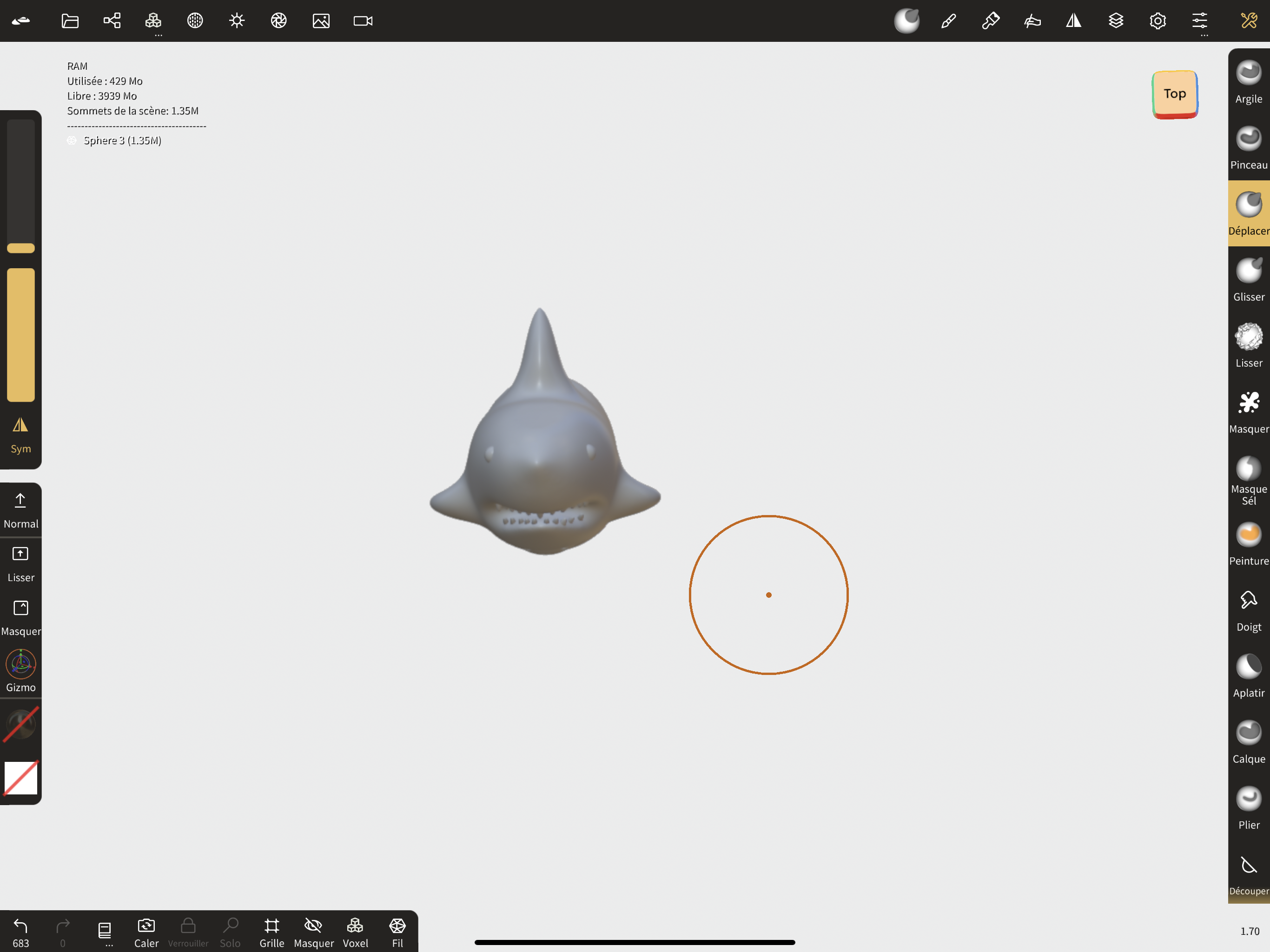Select the Aplatir flatten tool
The width and height of the screenshot is (1270, 952).
coord(1248,676)
